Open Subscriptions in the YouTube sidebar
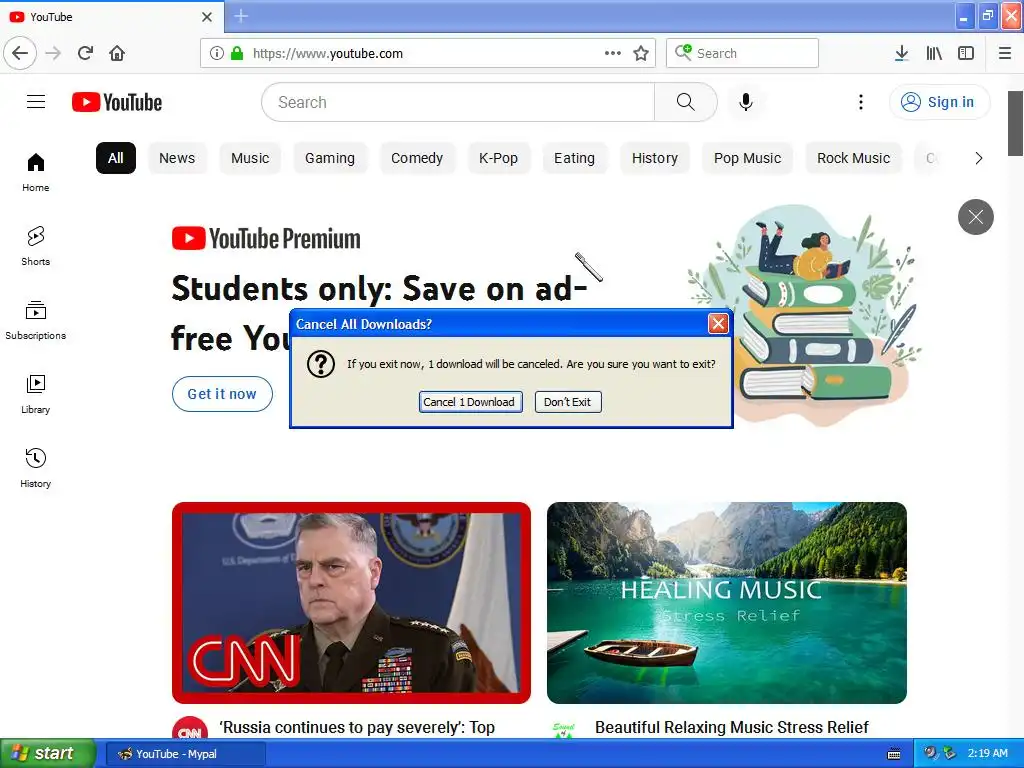The image size is (1024, 768). coord(36,320)
